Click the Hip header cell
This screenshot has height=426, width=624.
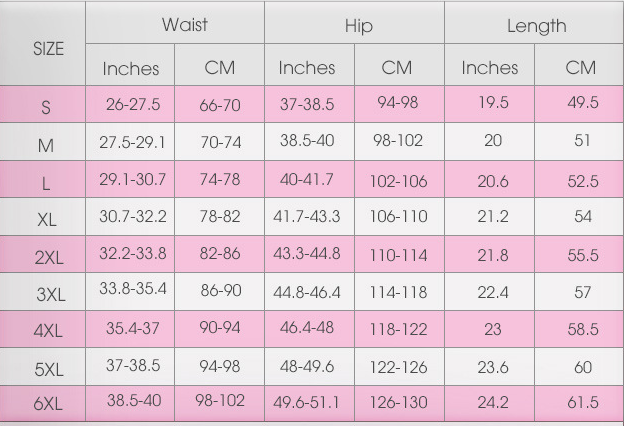[358, 27]
